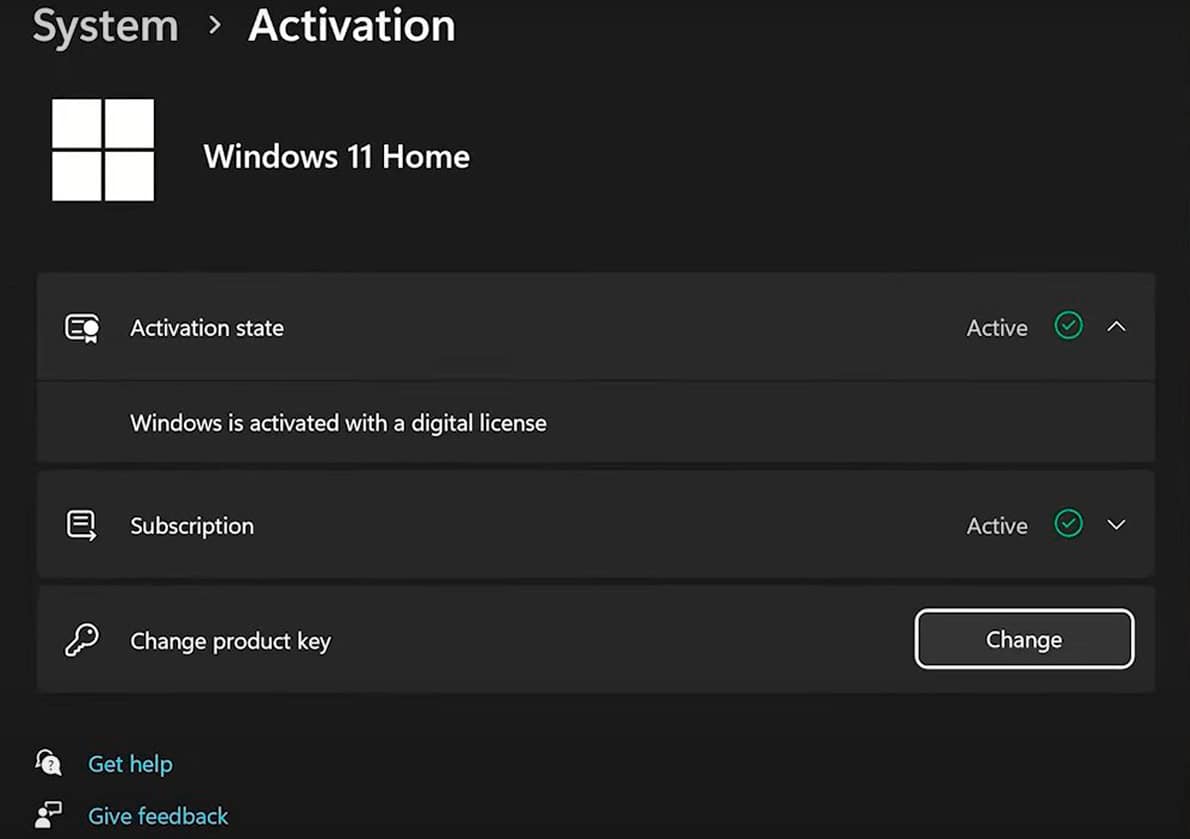Go back to System via breadcrumb

105,26
